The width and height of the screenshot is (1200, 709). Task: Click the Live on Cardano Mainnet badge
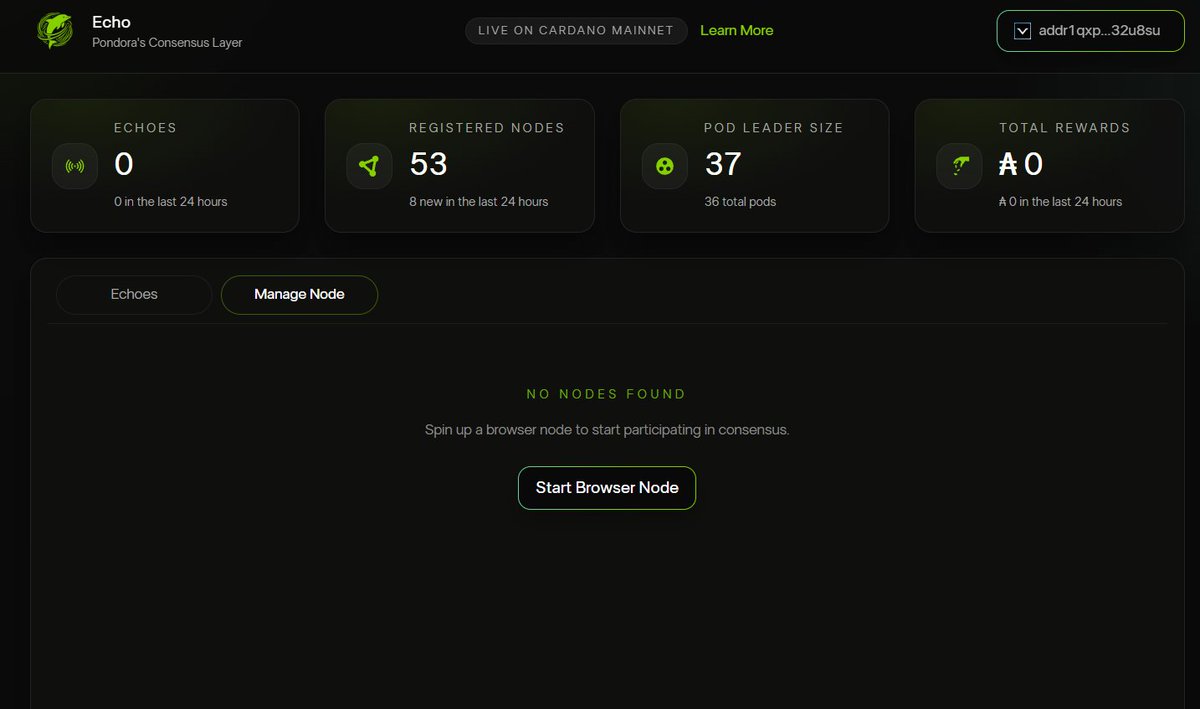(x=577, y=31)
